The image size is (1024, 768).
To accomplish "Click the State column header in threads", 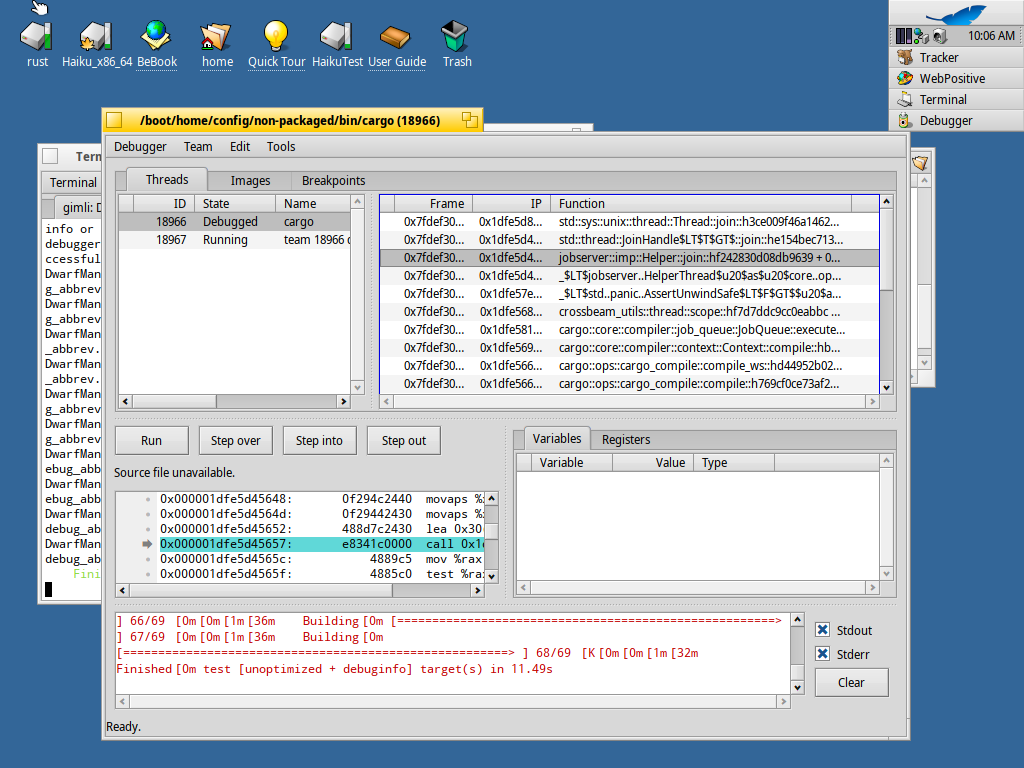I will pos(234,204).
